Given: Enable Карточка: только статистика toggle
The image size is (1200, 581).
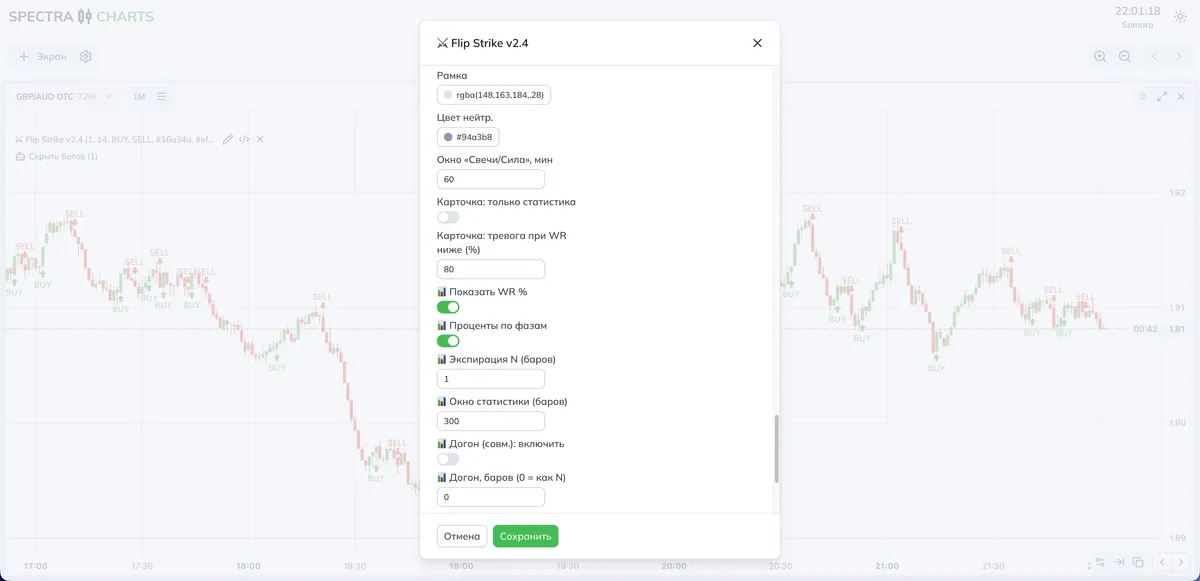Looking at the screenshot, I should [x=448, y=217].
